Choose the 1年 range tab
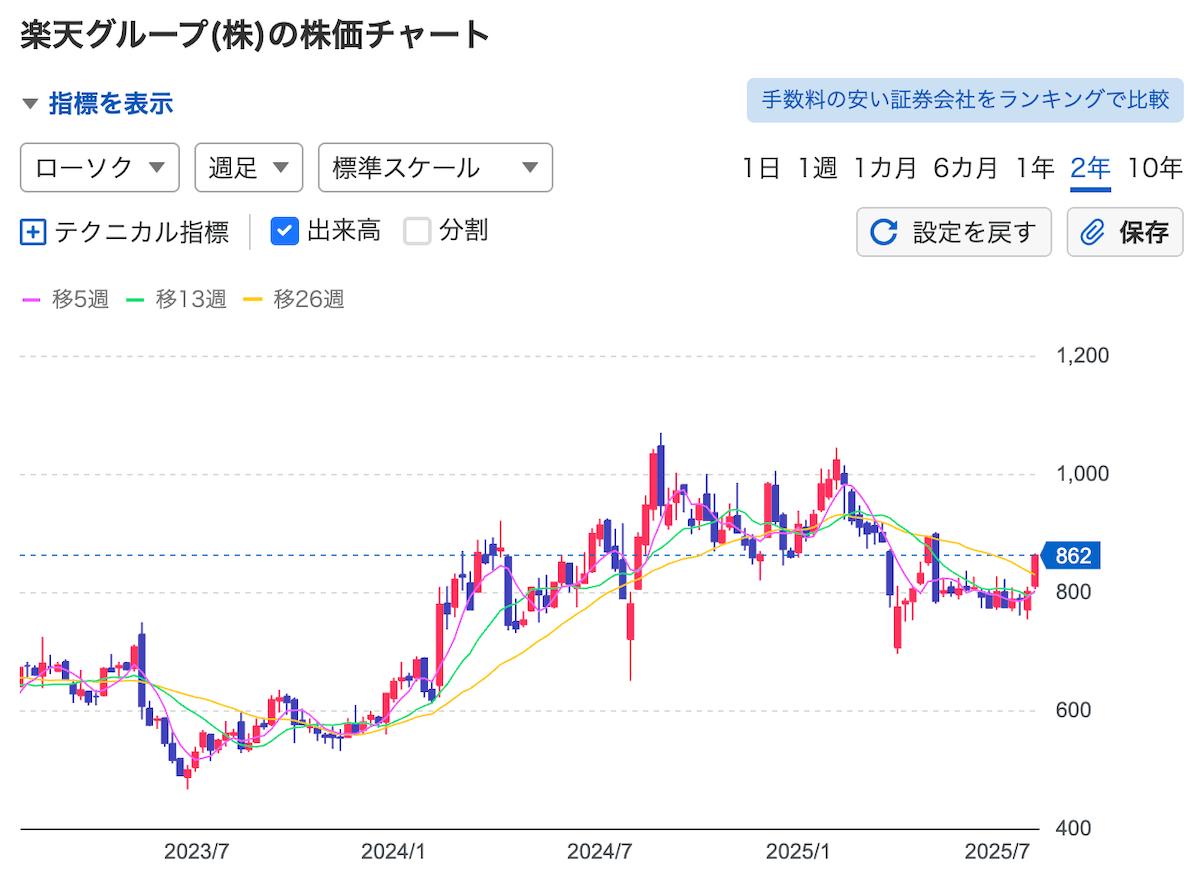The width and height of the screenshot is (1200, 883). (x=1034, y=168)
